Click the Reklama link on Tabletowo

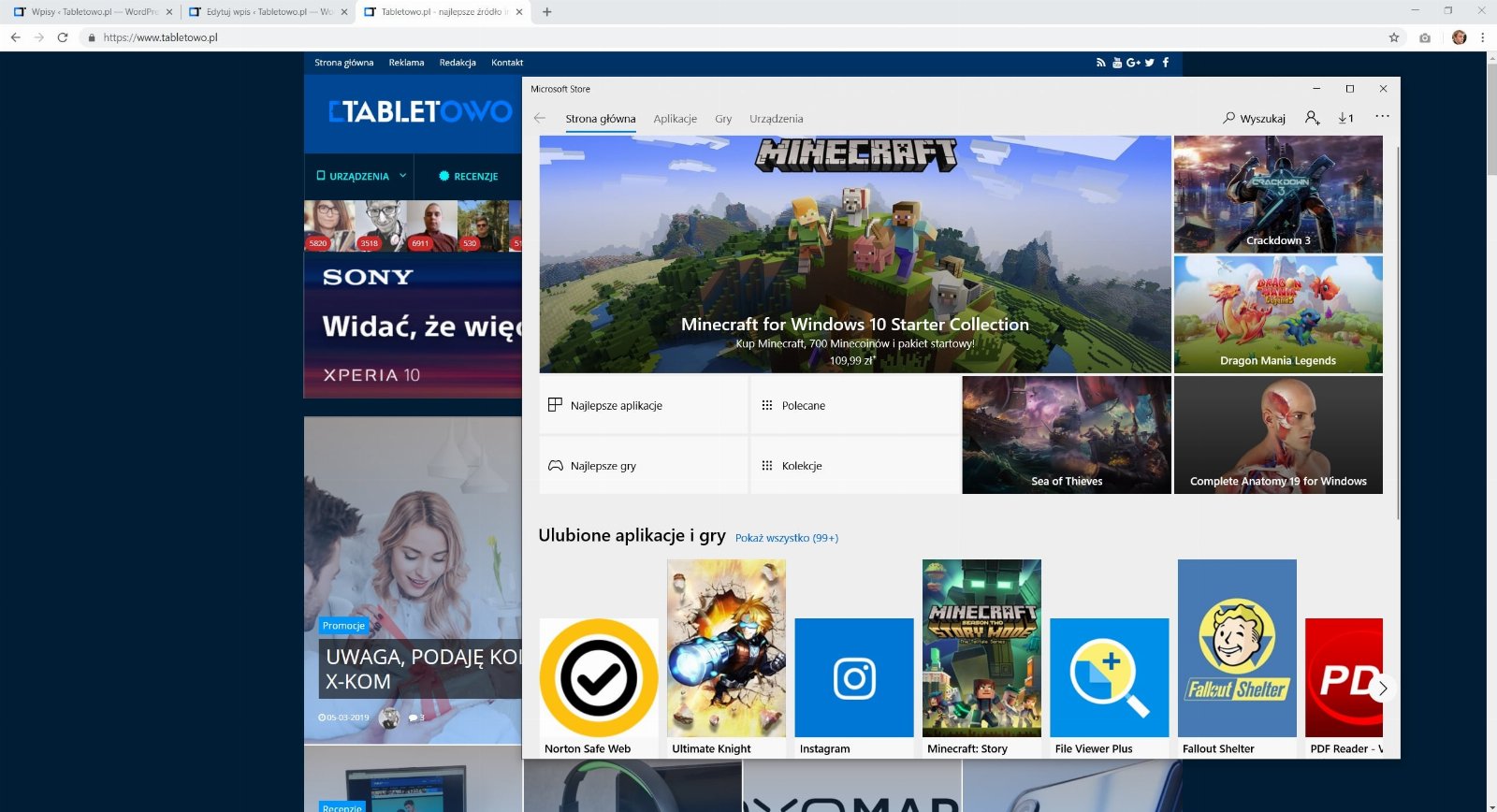[406, 63]
